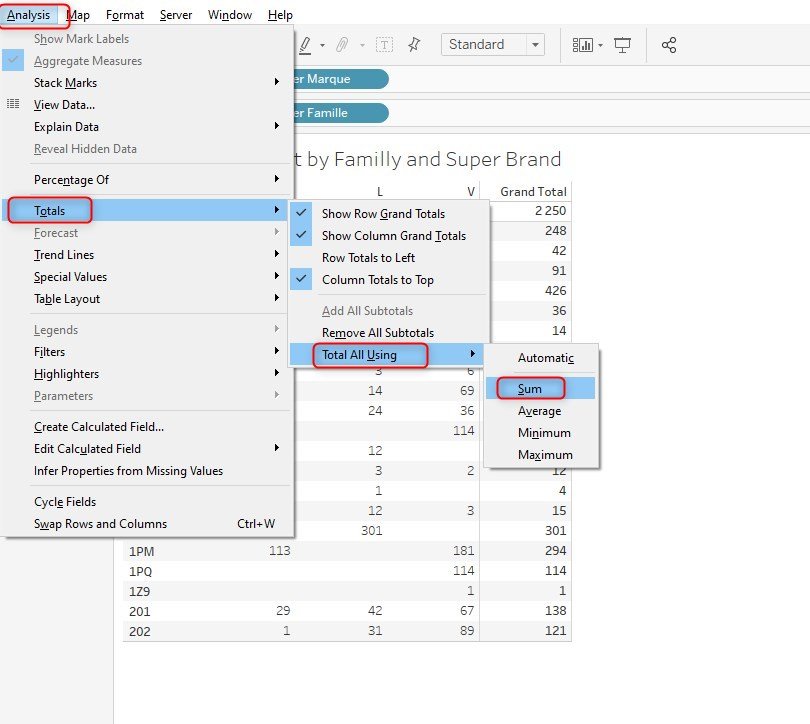Expand the Special Values submenu
Viewport: 810px width, 724px height.
(277, 276)
